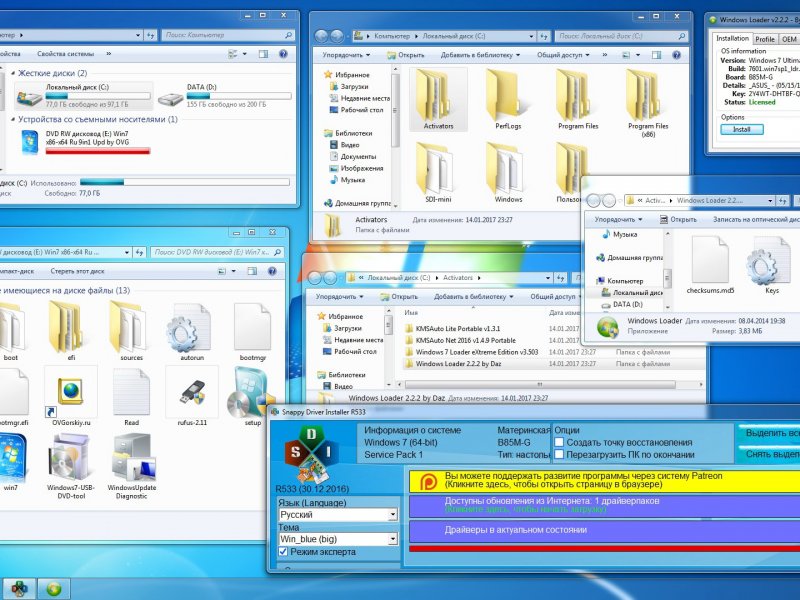This screenshot has height=600, width=800.
Task: Select the Activators folder in Local Disk C window
Action: (x=438, y=100)
